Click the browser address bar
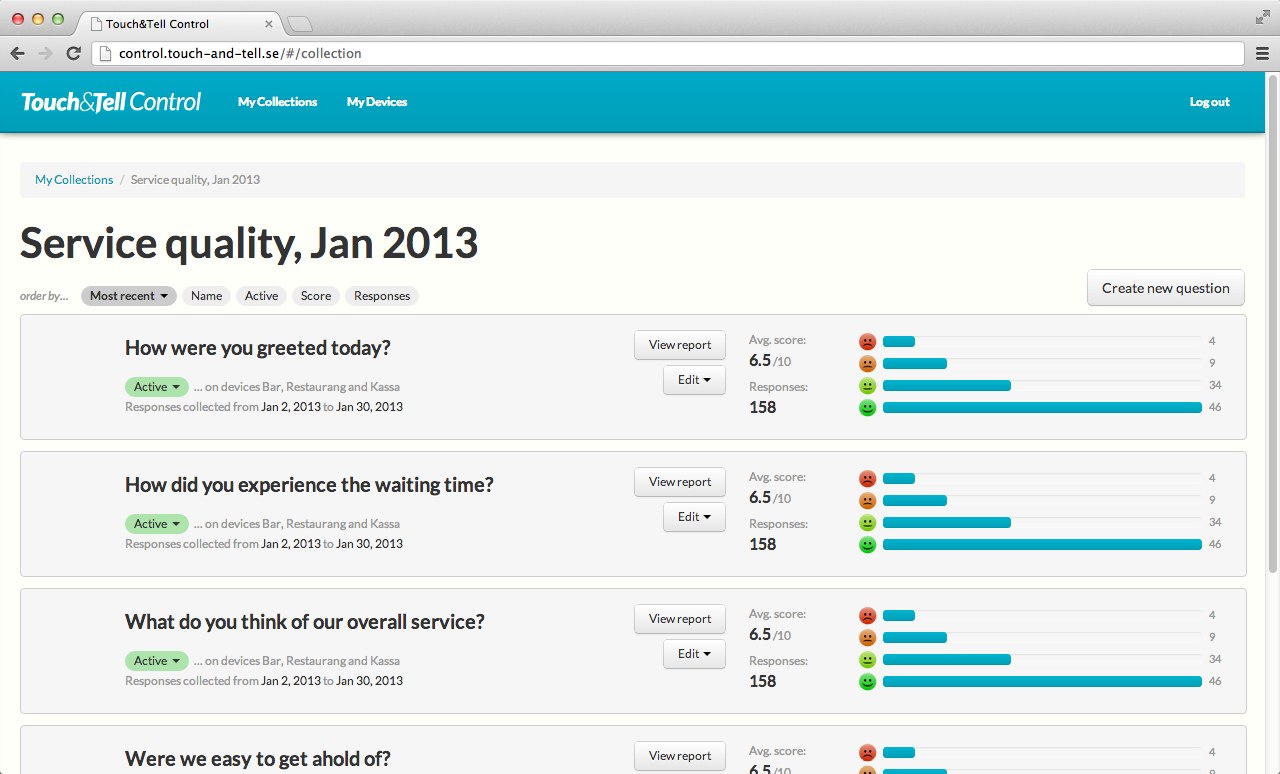This screenshot has height=774, width=1280. click(x=668, y=54)
